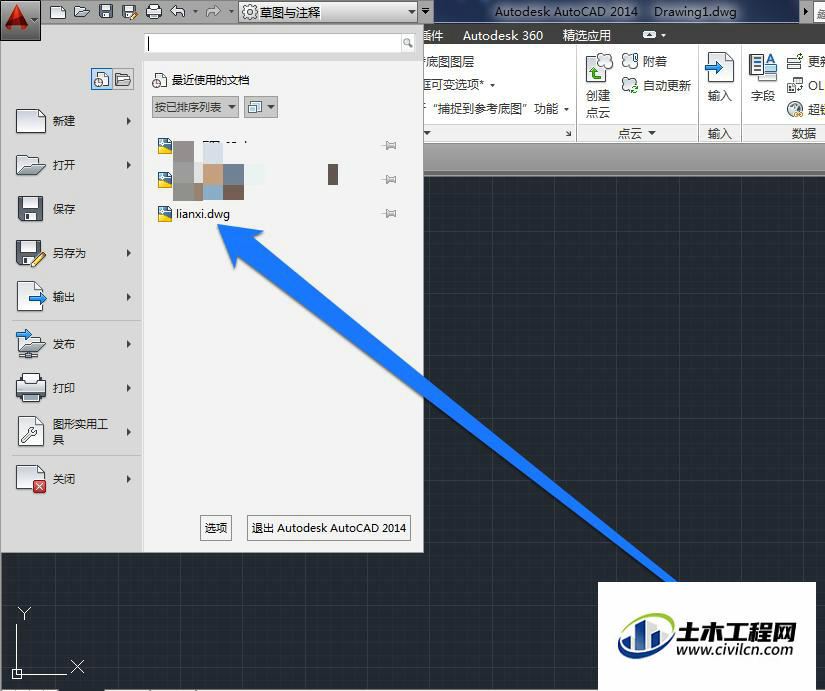825x691 pixels.
Task: Click the Undo arrow icon
Action: click(x=178, y=11)
